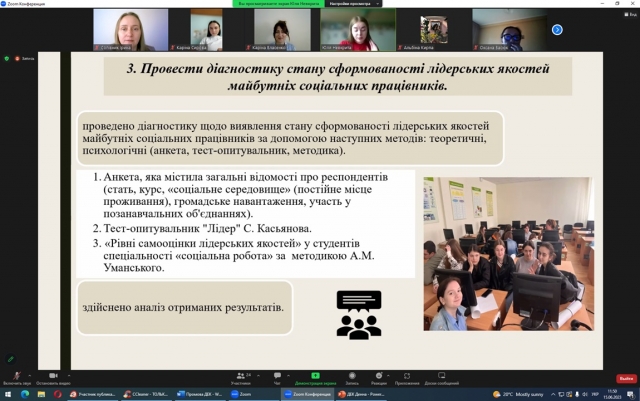The height and width of the screenshot is (401, 640).
Task: Select Альбіна Кирпа video thumbnail
Action: click(x=434, y=30)
